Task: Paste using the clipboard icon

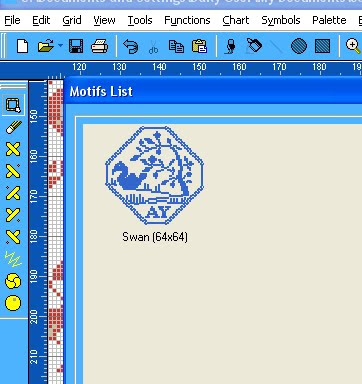Action: (x=199, y=46)
